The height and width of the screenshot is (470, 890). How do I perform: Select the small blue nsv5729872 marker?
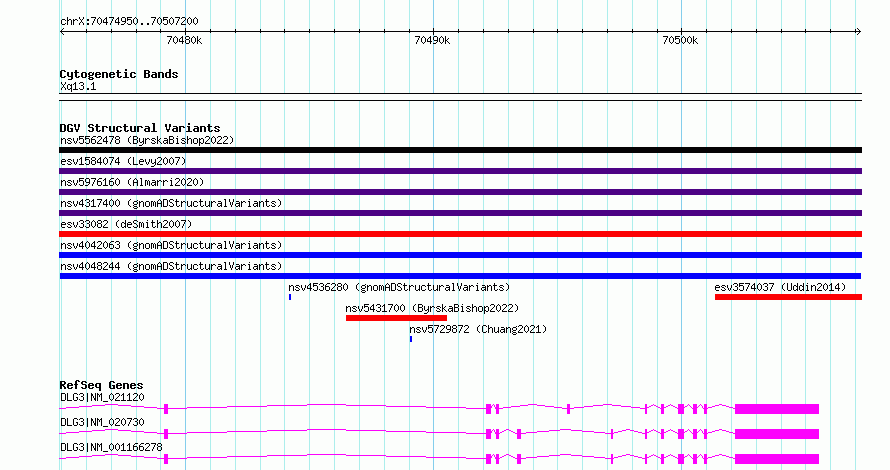click(x=411, y=339)
